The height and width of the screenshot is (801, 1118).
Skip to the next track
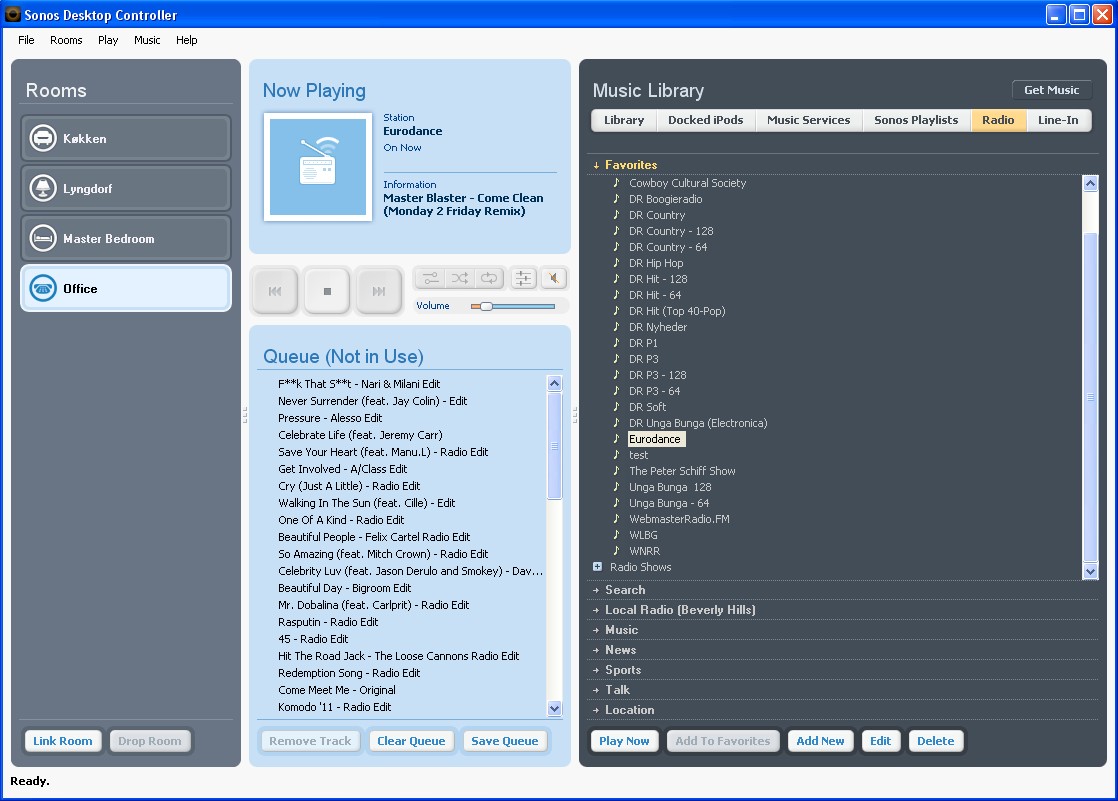[x=379, y=291]
